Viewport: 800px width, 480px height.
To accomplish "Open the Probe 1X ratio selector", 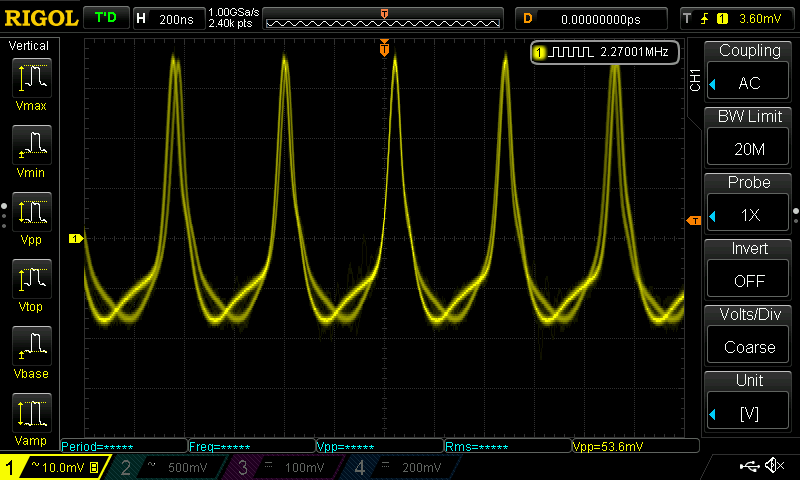I will pos(748,214).
